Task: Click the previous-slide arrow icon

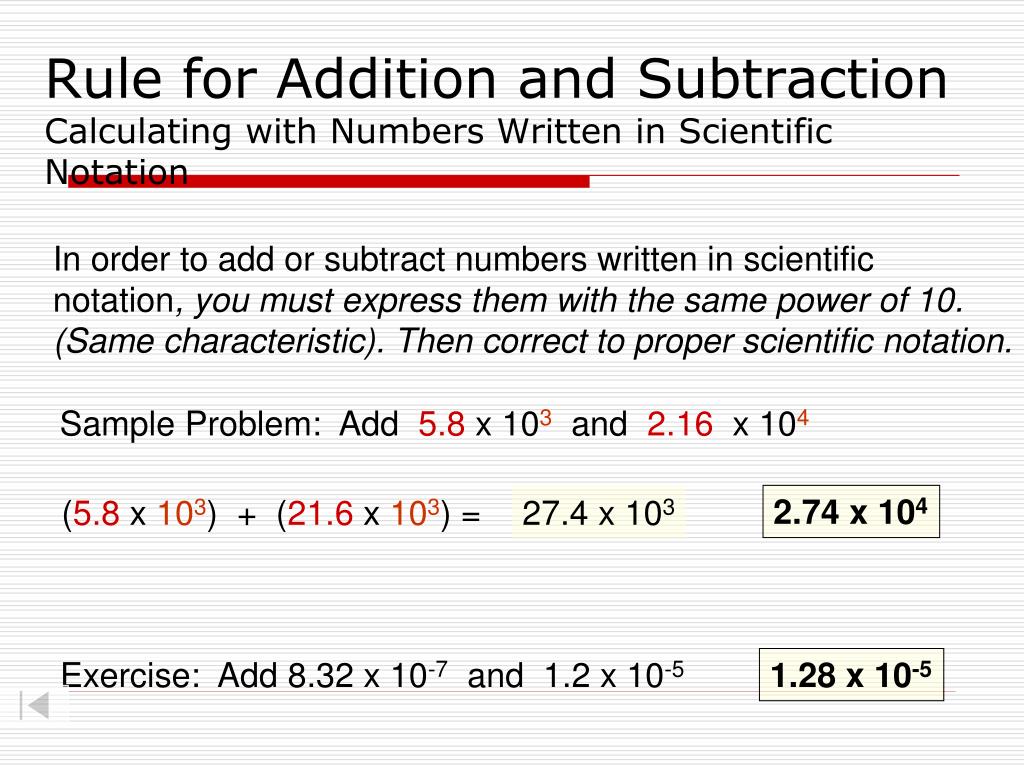Action: click(35, 706)
